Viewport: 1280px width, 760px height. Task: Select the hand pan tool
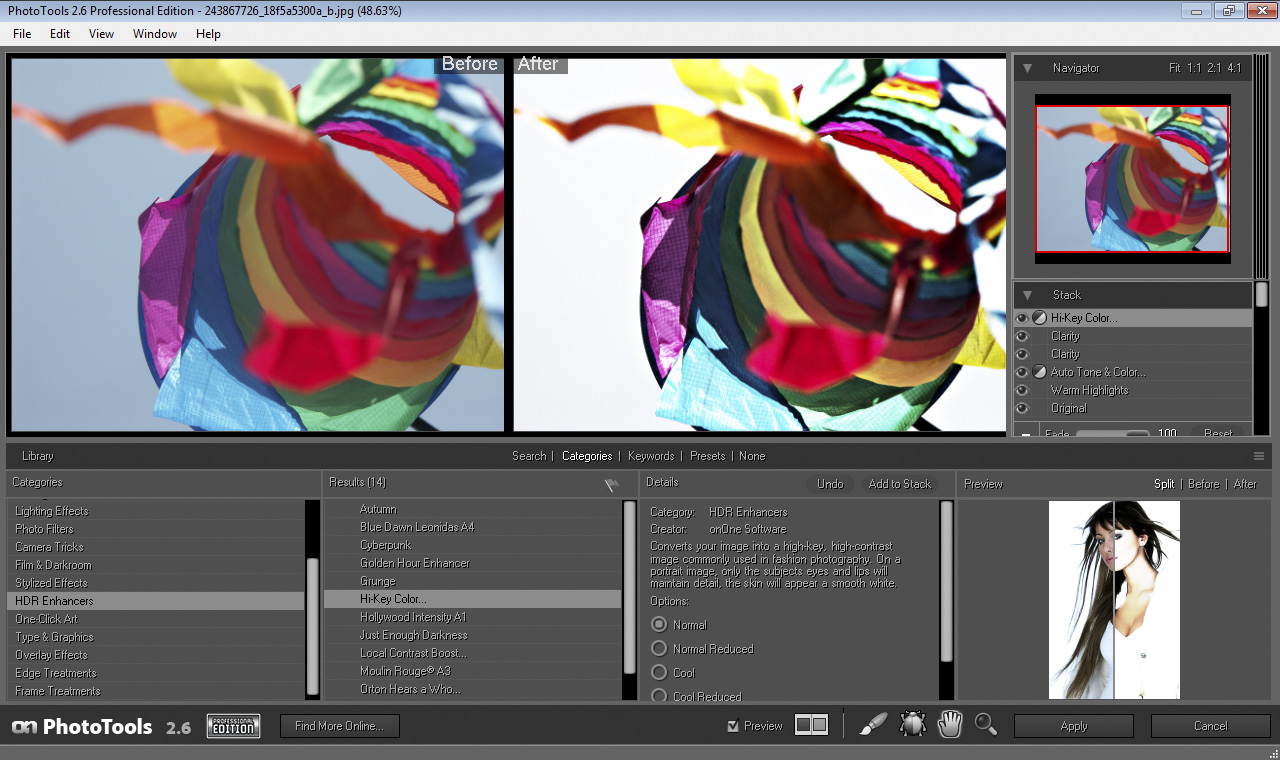(950, 725)
